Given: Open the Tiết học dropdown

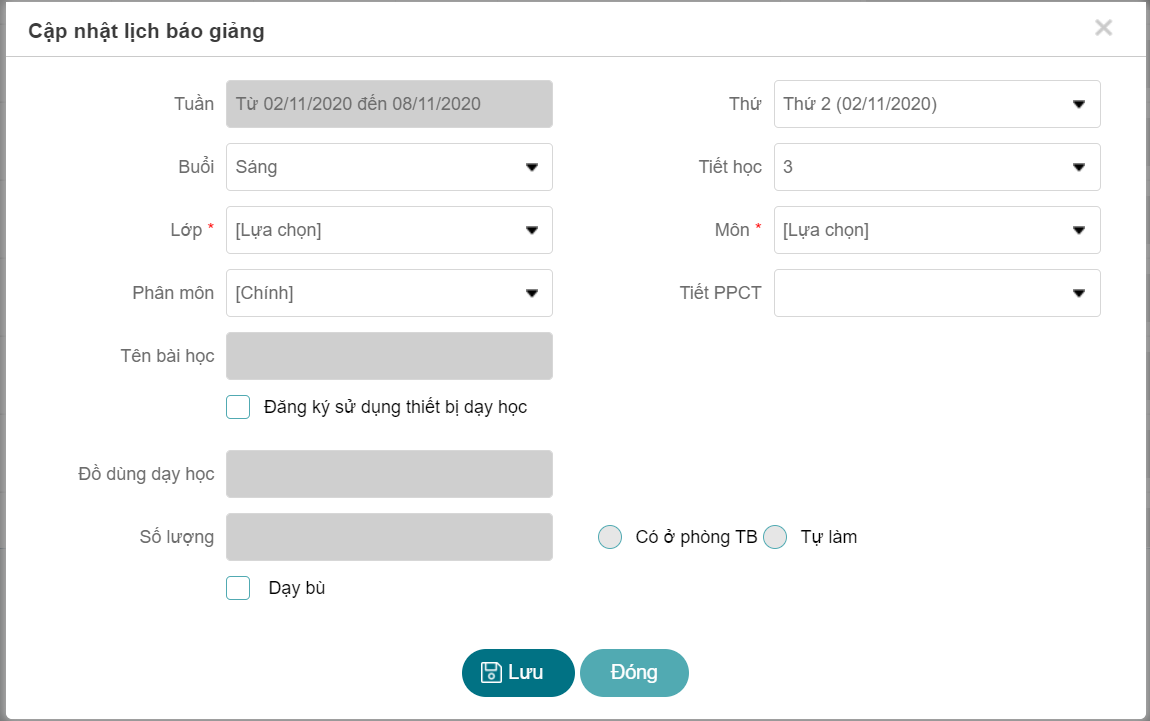Looking at the screenshot, I should point(937,167).
